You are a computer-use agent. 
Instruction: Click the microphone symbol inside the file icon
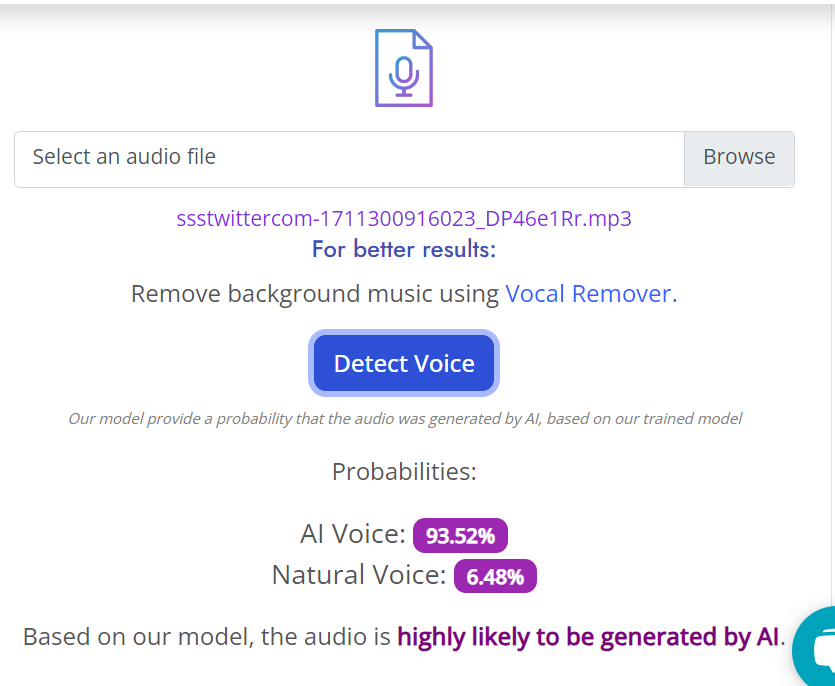coord(404,77)
